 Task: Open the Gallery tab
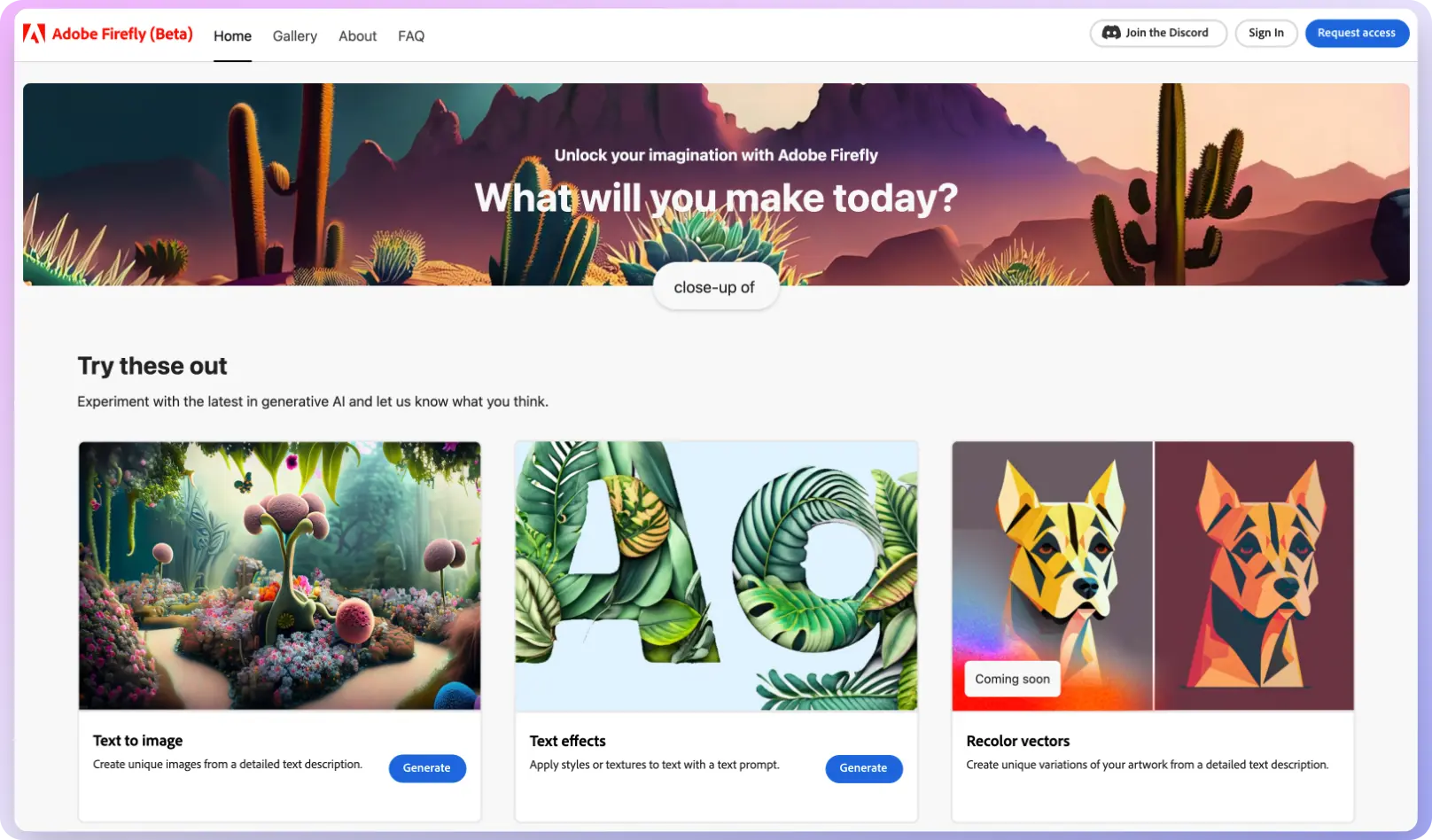point(295,36)
